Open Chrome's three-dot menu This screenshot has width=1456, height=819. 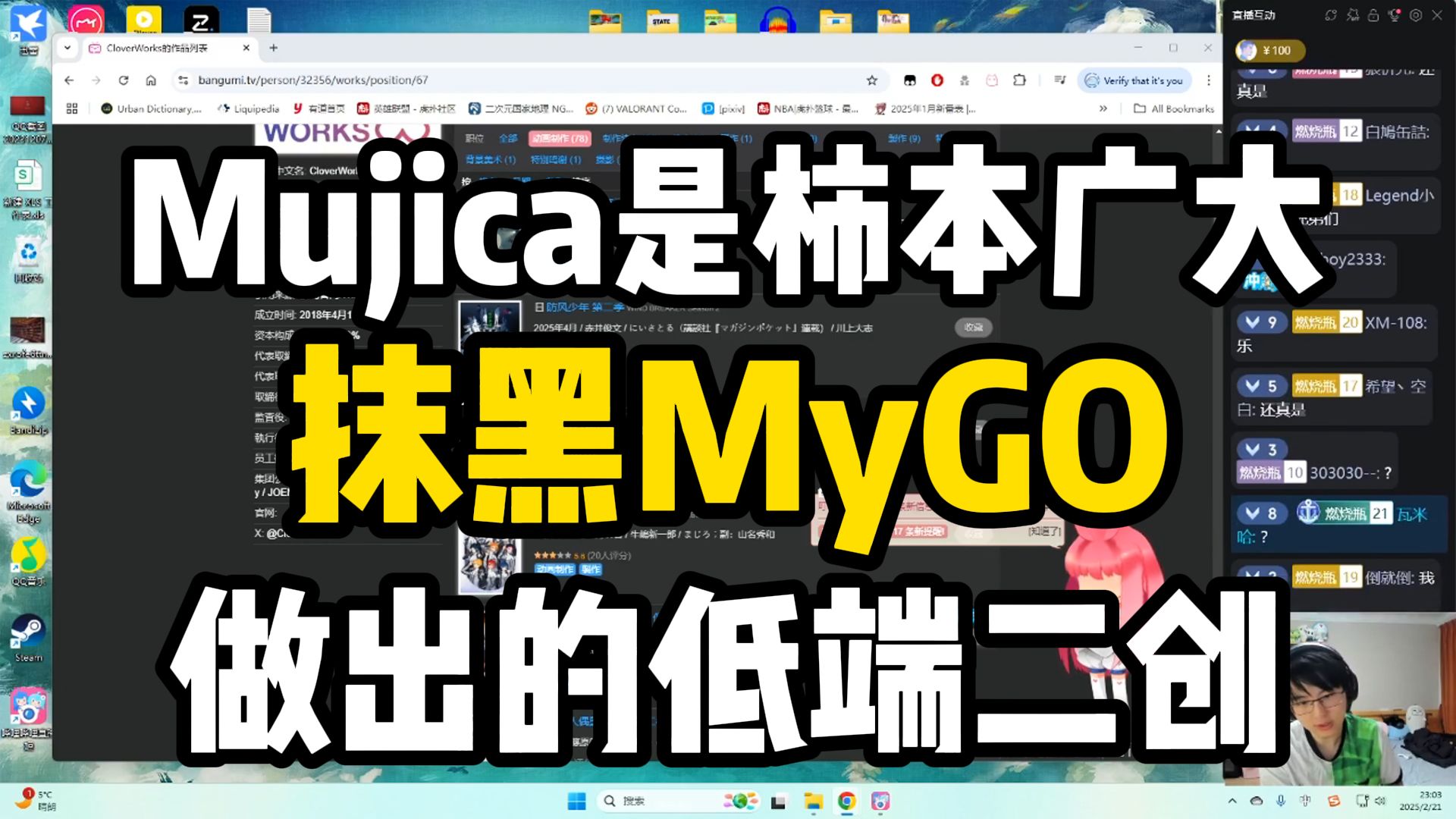pyautogui.click(x=1209, y=80)
